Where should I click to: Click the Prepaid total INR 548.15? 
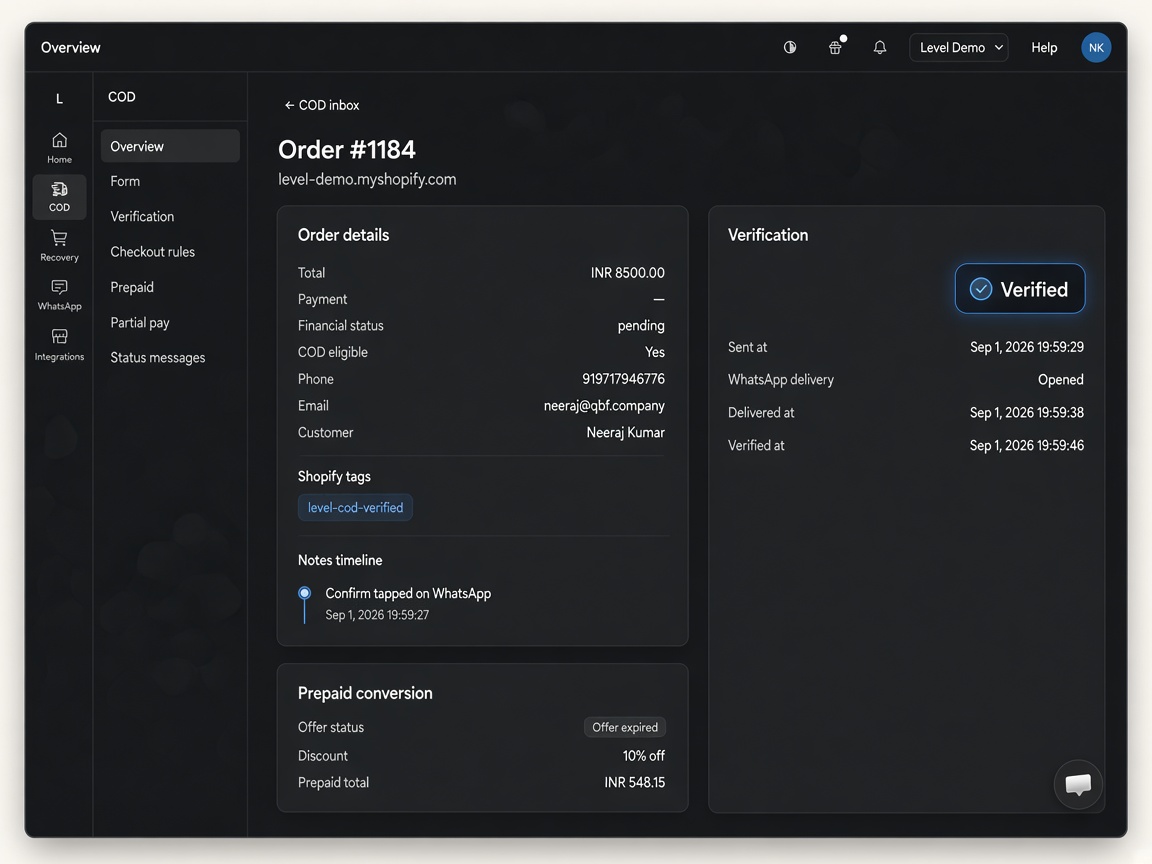click(634, 782)
